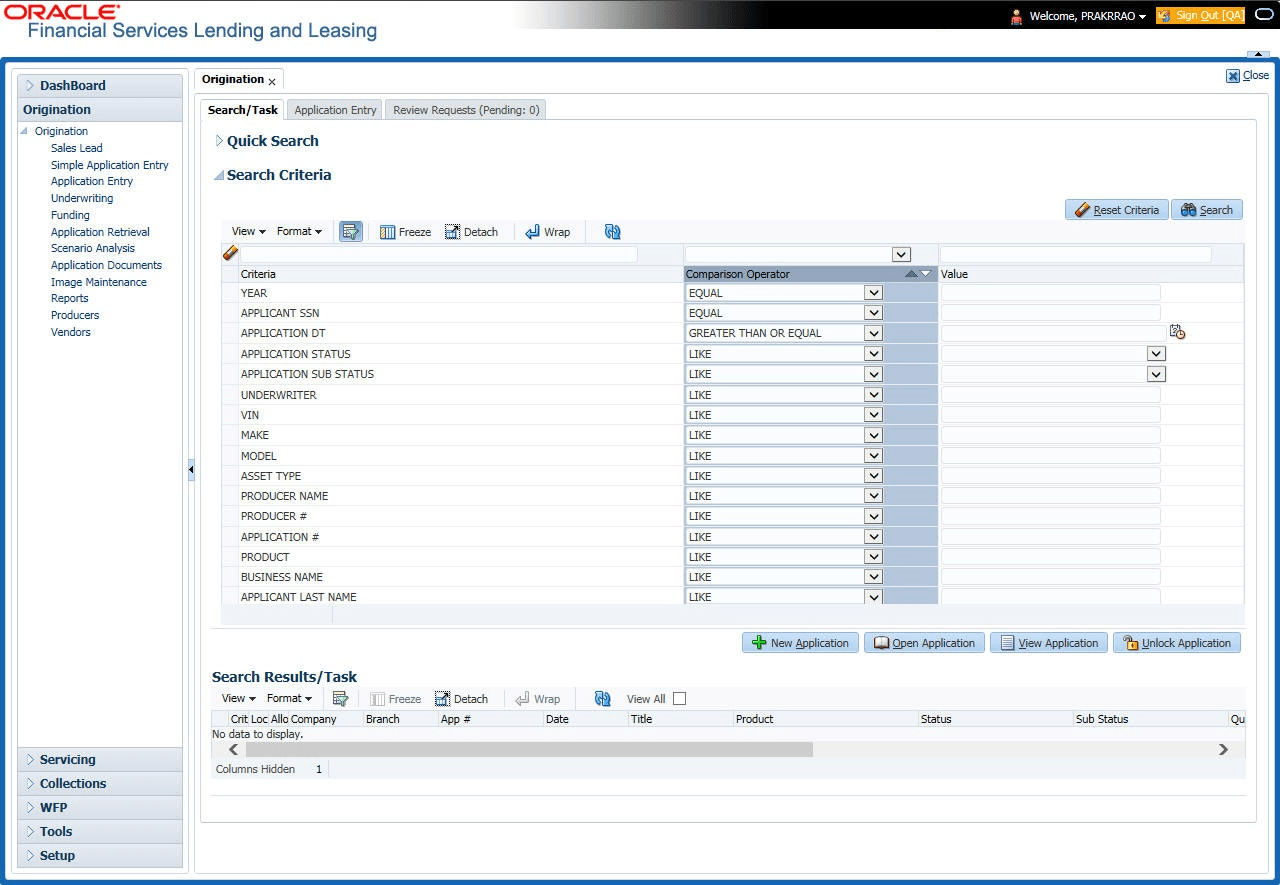Click the results horizontal scrollbar
Screen dimensions: 1280x885
(x=529, y=749)
